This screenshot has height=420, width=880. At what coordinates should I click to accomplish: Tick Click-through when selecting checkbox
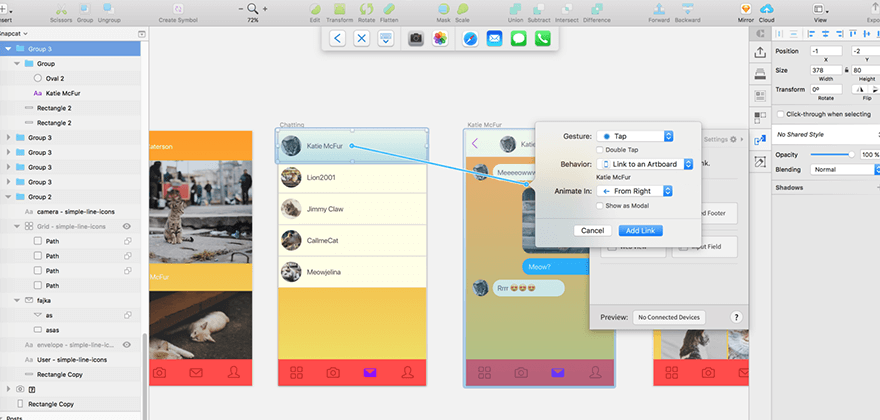(781, 114)
